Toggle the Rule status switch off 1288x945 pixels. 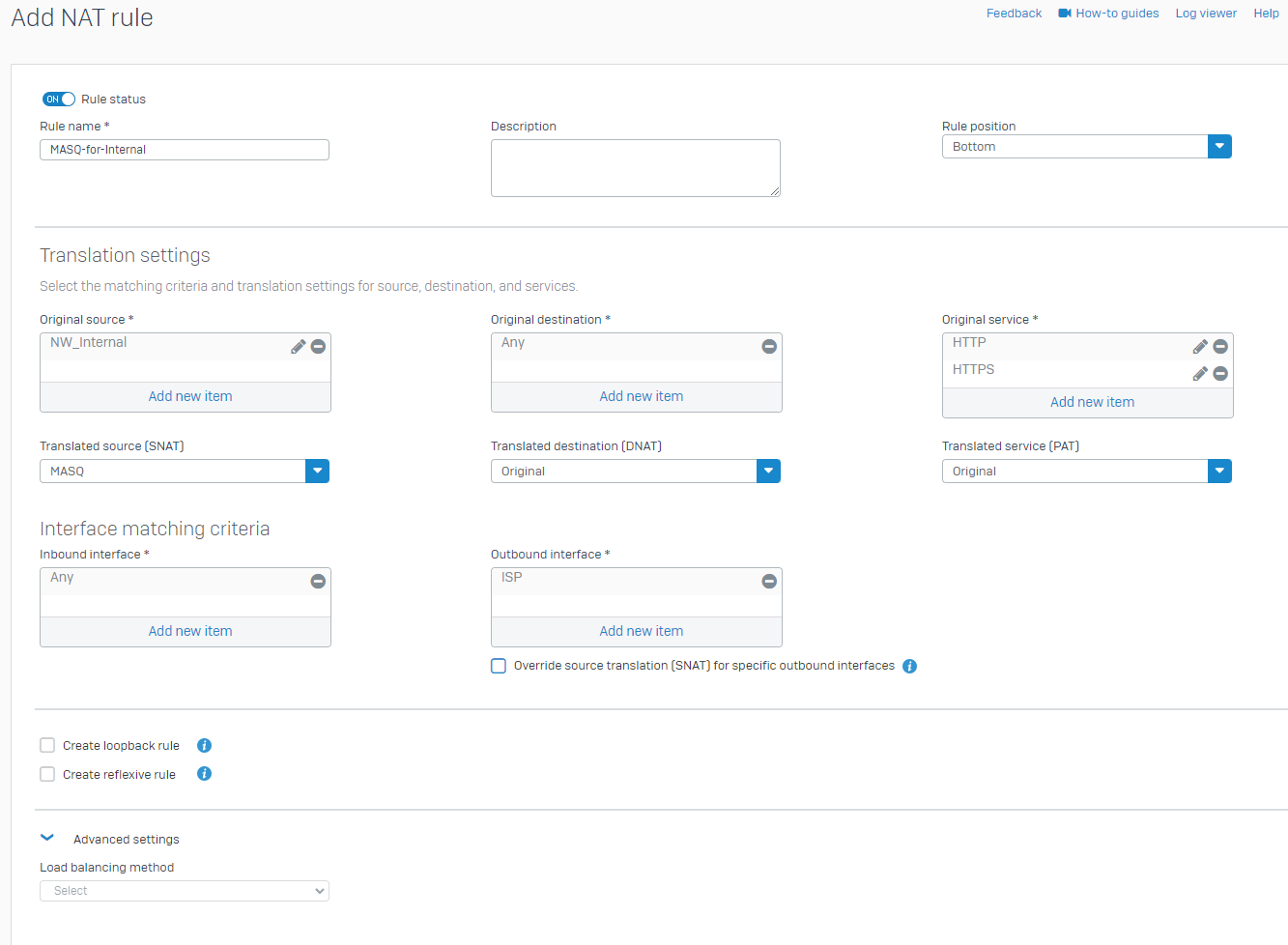(59, 100)
